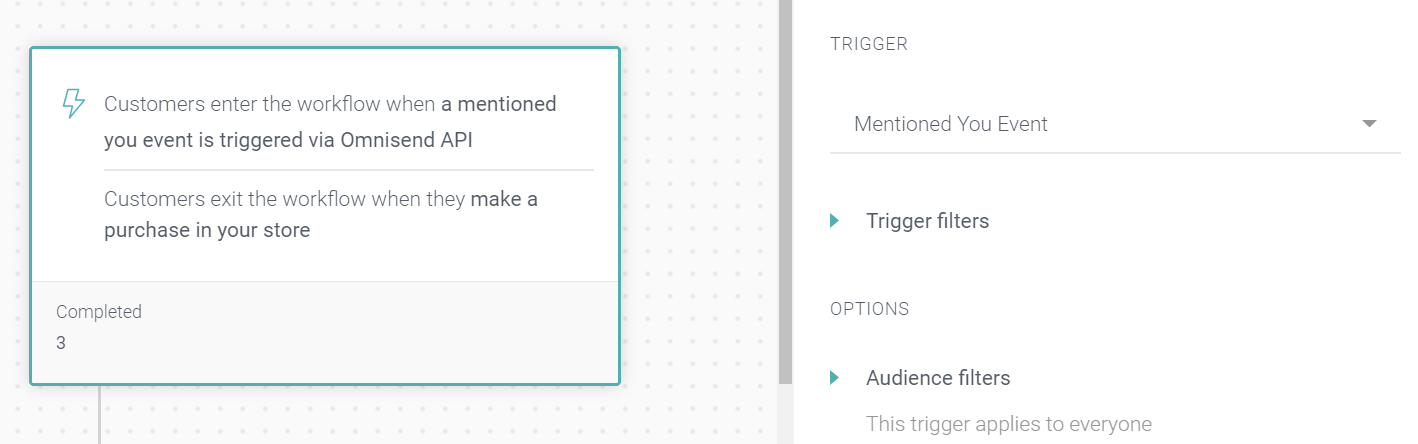Click 'make a purchase in your store'
This screenshot has width=1418, height=444.
tap(321, 214)
